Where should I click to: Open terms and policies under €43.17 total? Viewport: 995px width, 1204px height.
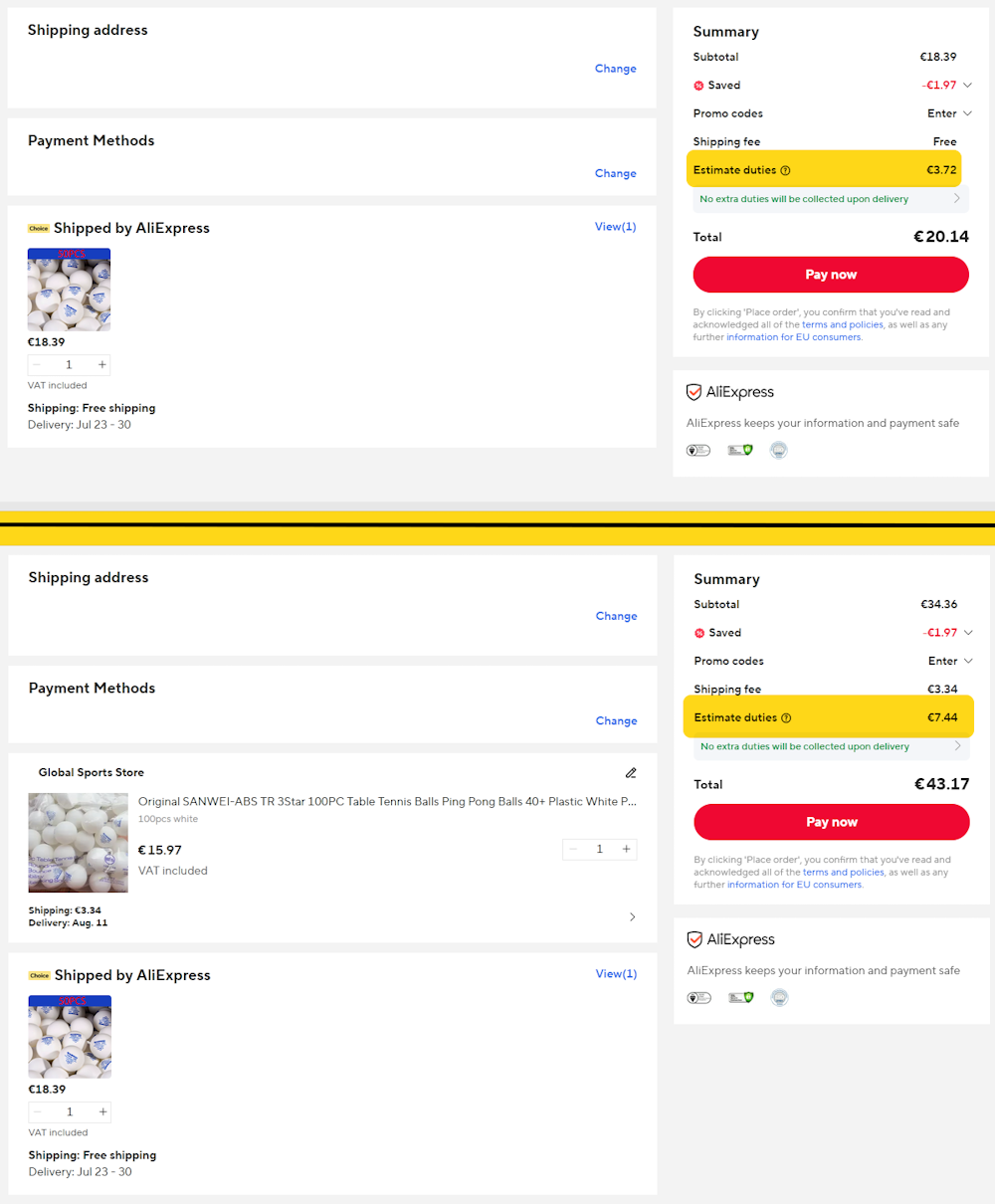coord(844,872)
